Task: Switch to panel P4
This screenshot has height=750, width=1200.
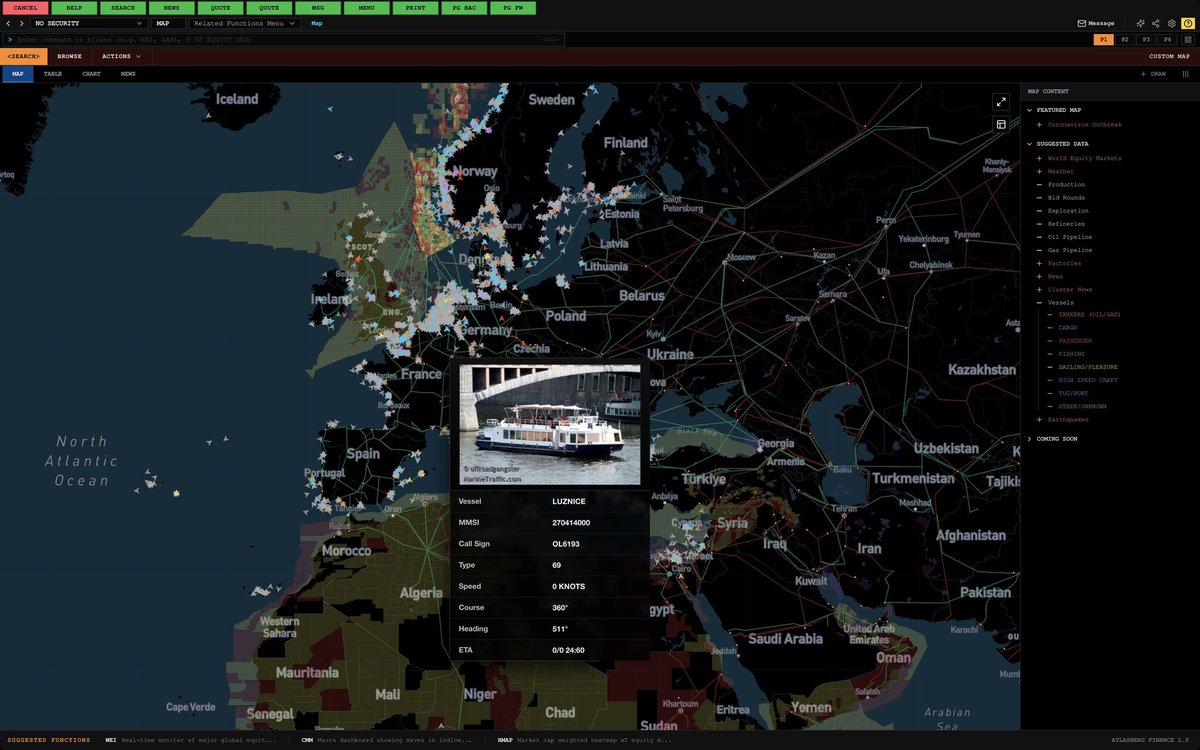Action: pos(1167,39)
